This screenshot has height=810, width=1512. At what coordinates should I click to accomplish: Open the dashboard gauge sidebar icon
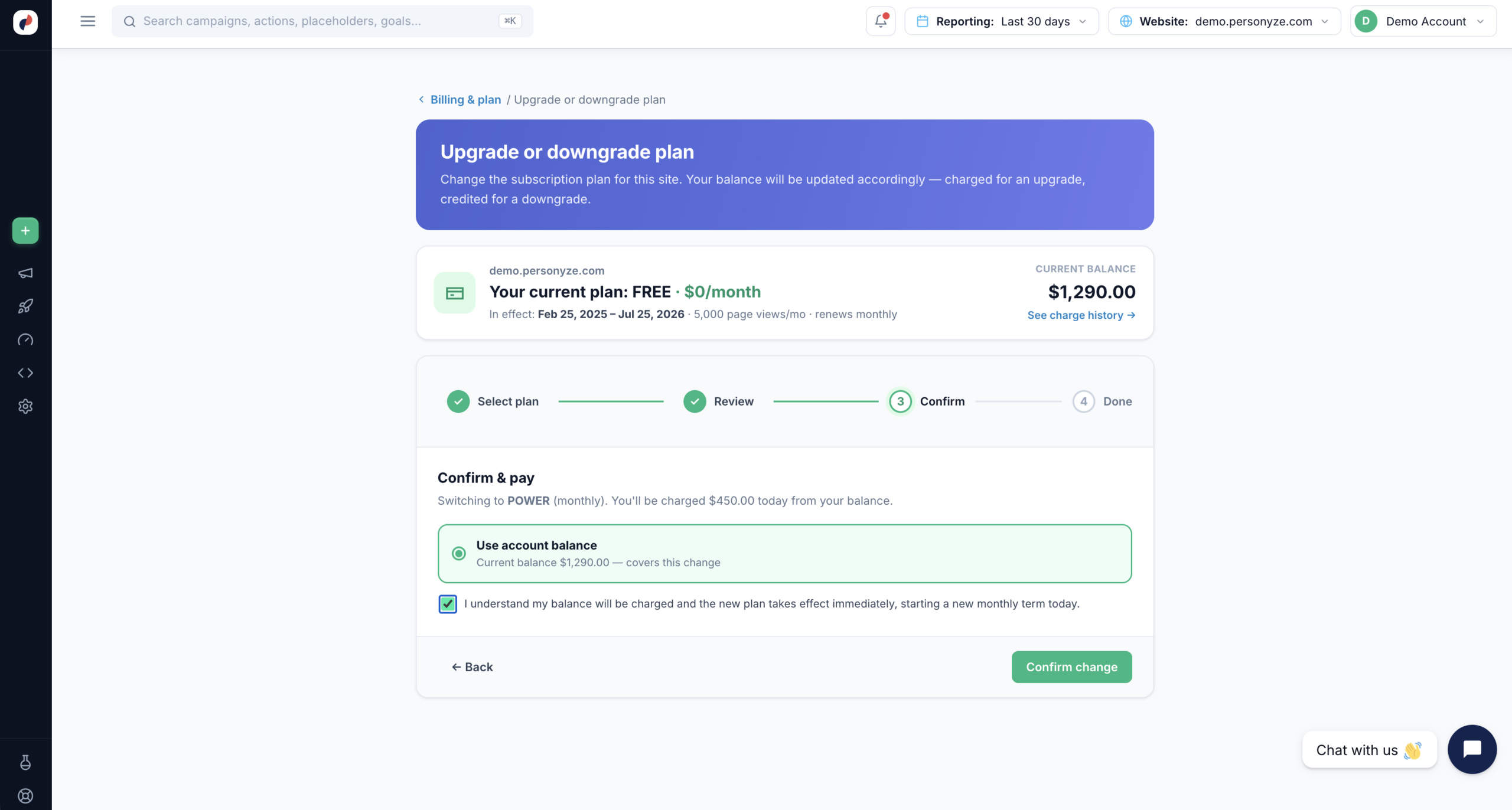coord(25,339)
